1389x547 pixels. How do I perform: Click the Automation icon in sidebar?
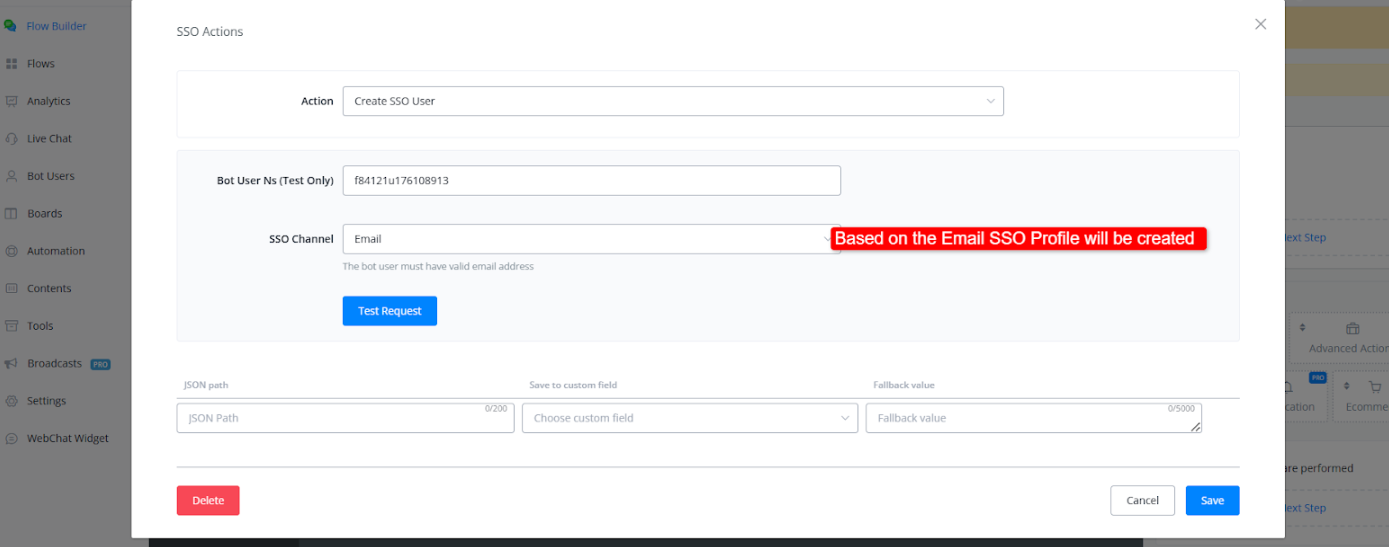(x=12, y=251)
